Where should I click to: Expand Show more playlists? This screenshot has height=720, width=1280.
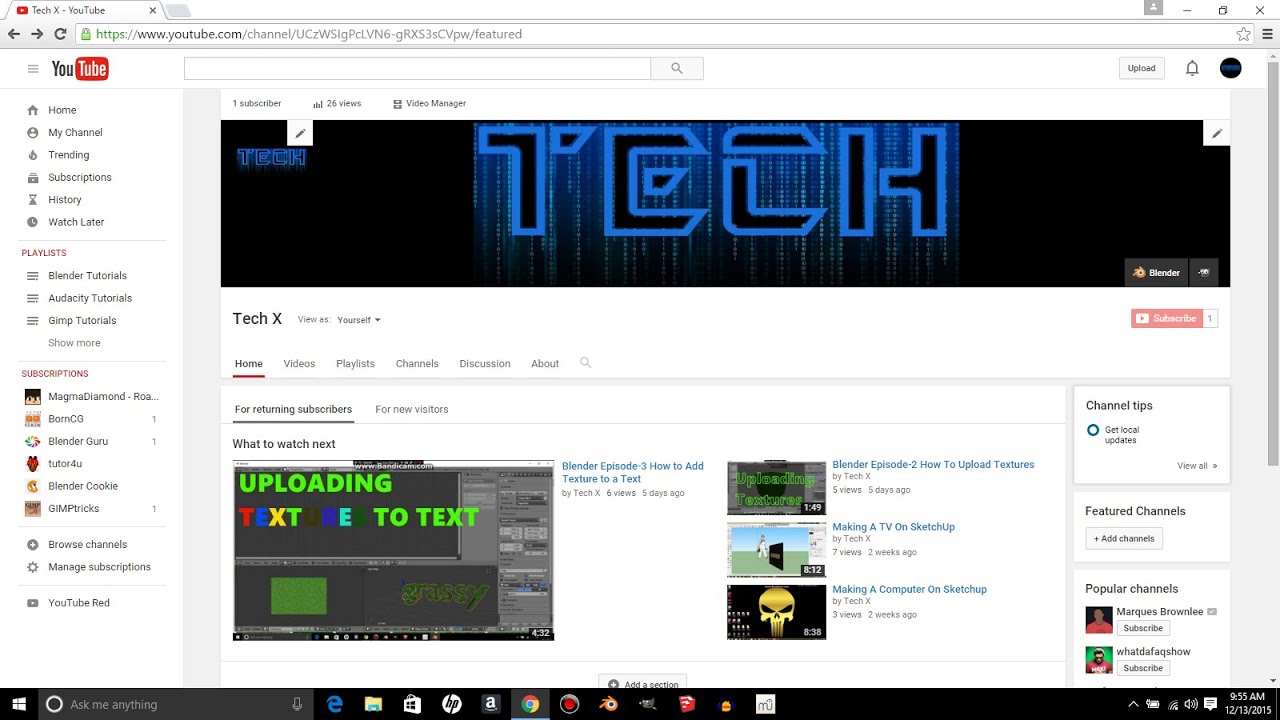coord(74,343)
